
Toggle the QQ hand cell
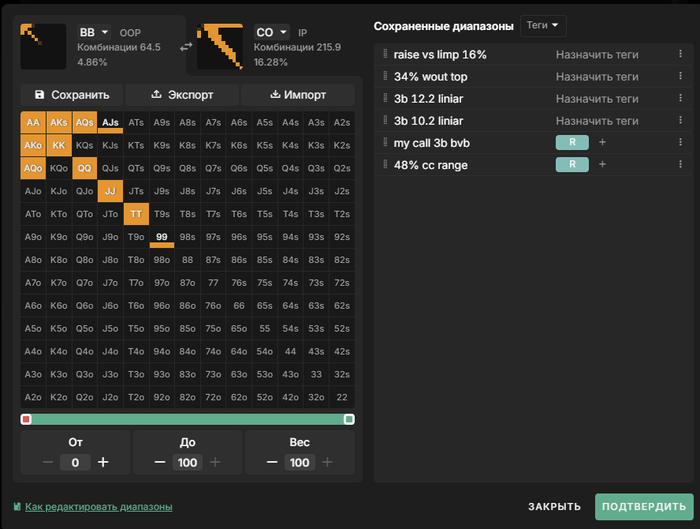point(84,168)
